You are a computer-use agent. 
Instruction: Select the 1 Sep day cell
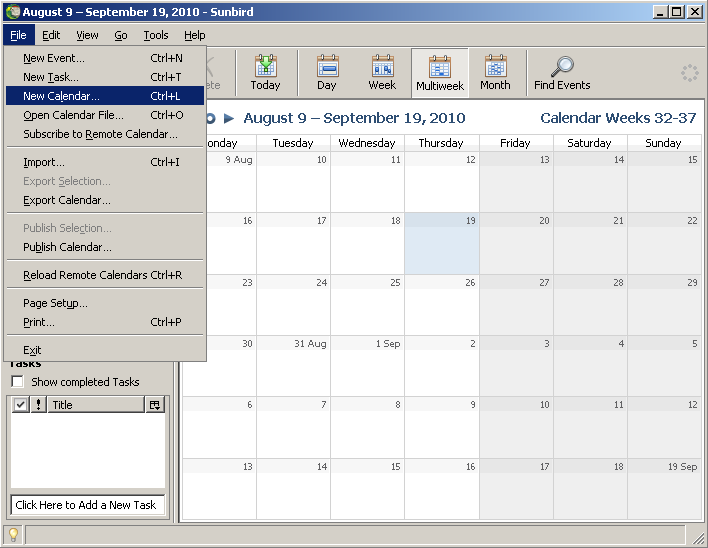tap(368, 367)
